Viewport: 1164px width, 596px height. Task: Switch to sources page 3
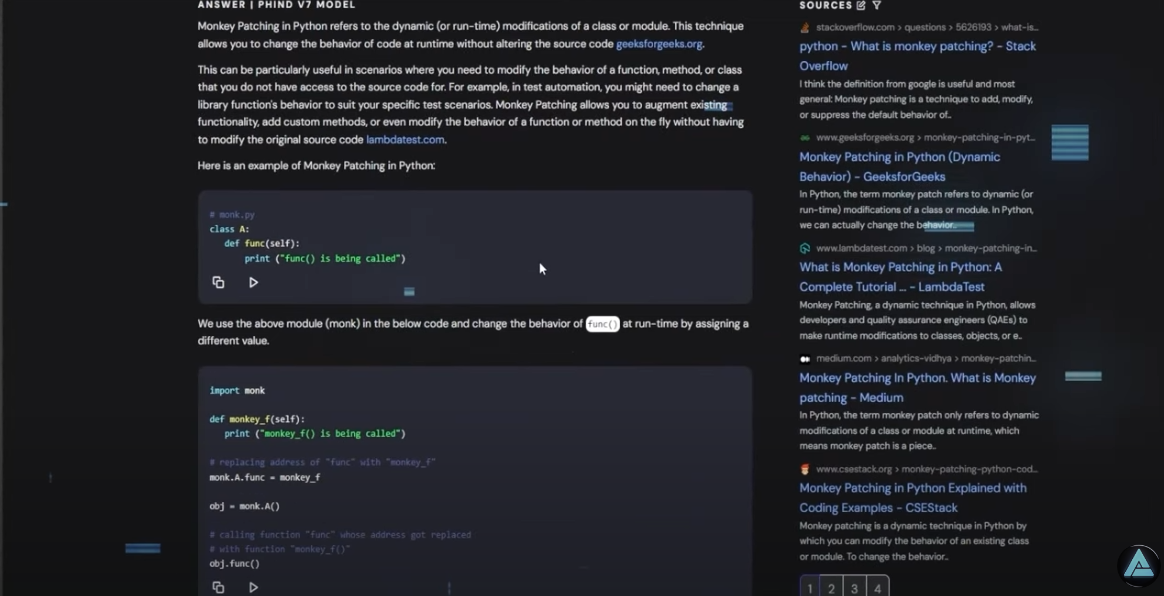(854, 588)
